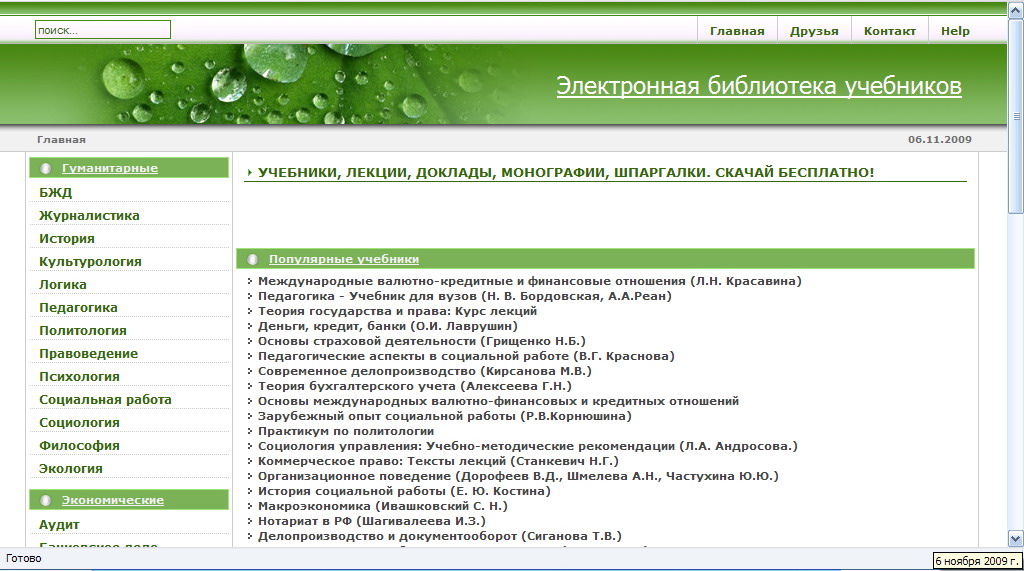Viewport: 1024px width, 571px height.
Task: Select Журналистика in the sidebar
Action: (x=89, y=216)
